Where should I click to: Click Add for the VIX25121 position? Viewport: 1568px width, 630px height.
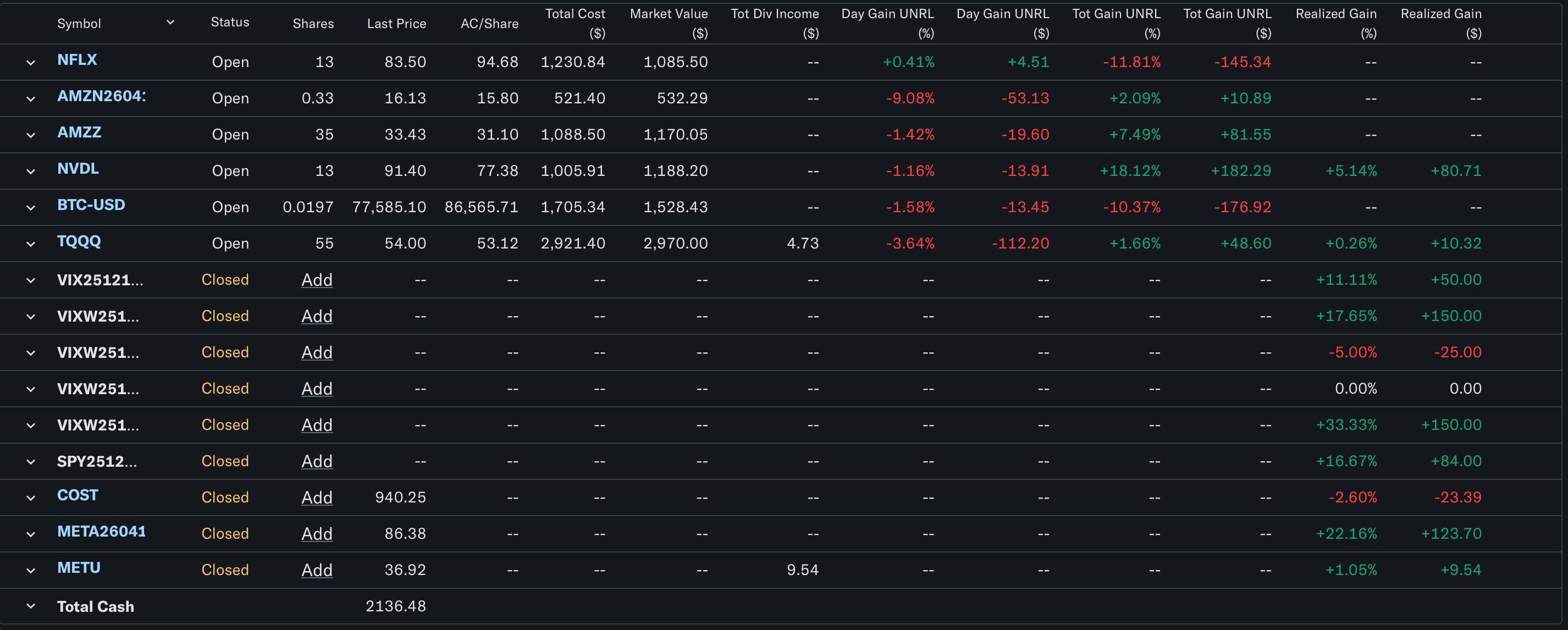(317, 280)
